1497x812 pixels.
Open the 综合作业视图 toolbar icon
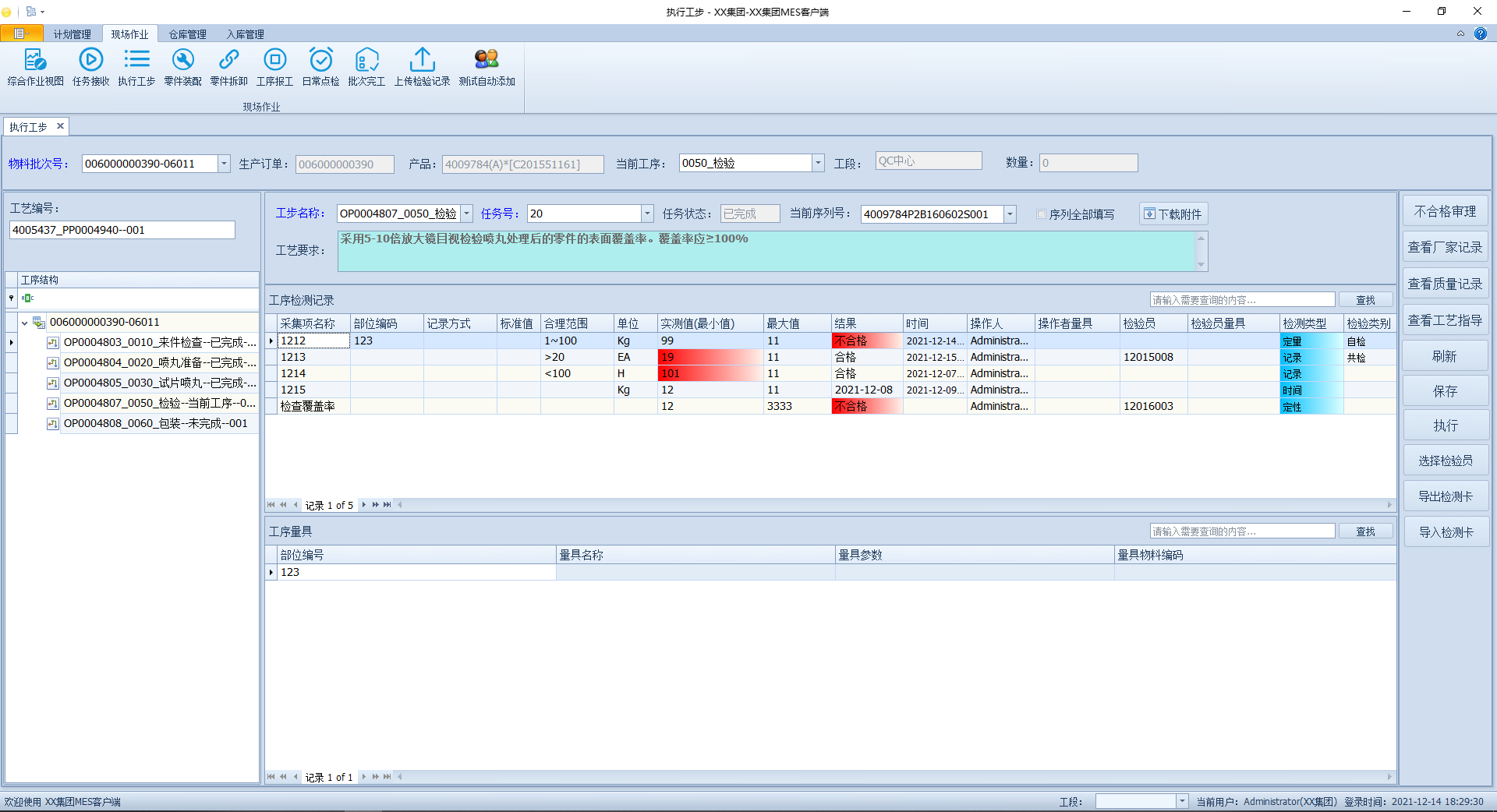tap(34, 66)
